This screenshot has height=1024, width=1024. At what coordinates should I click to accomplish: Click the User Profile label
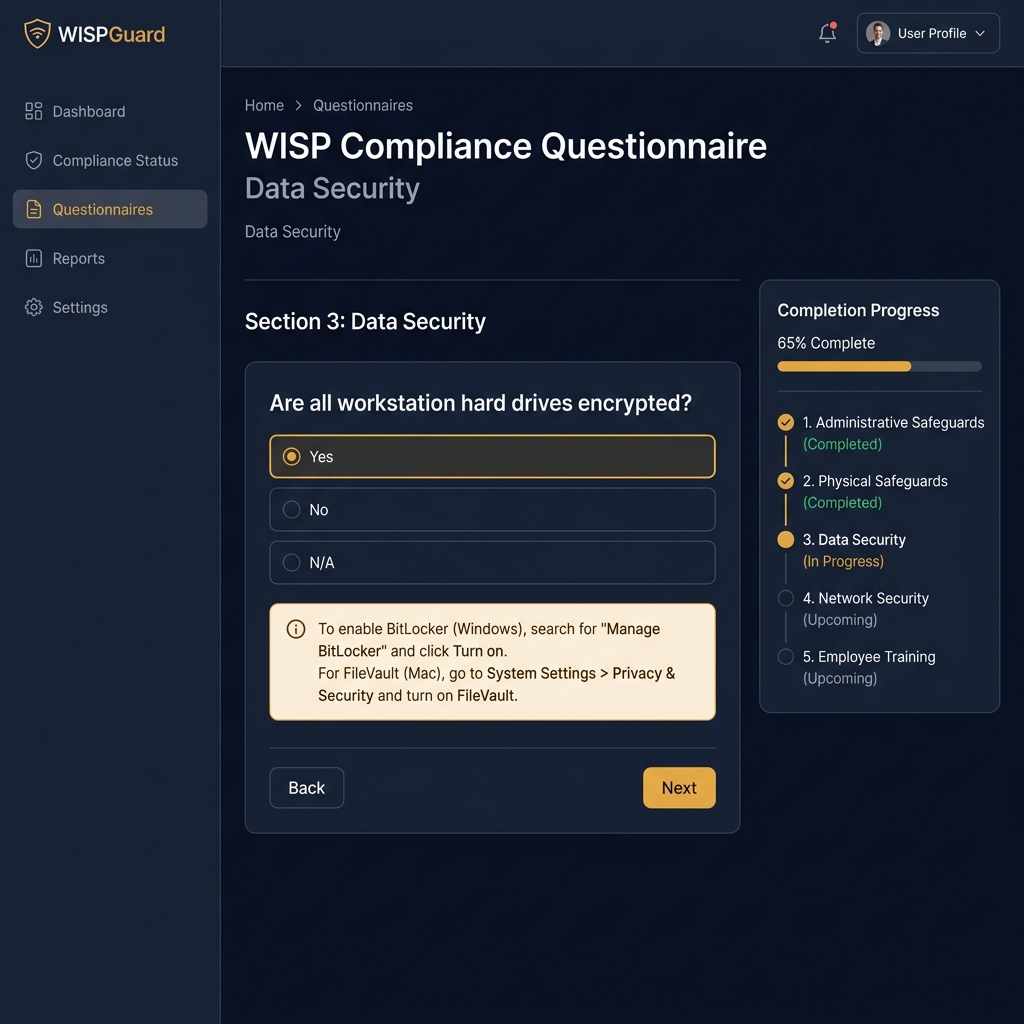(x=932, y=33)
